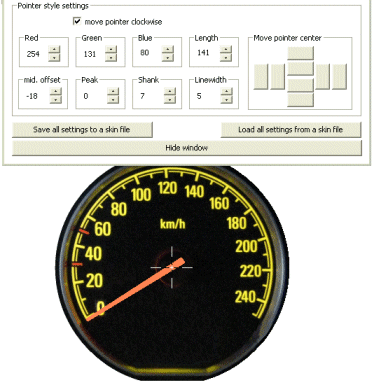The image size is (374, 385).
Task: Increase the pointer Length with up arrow
Action: [226, 50]
